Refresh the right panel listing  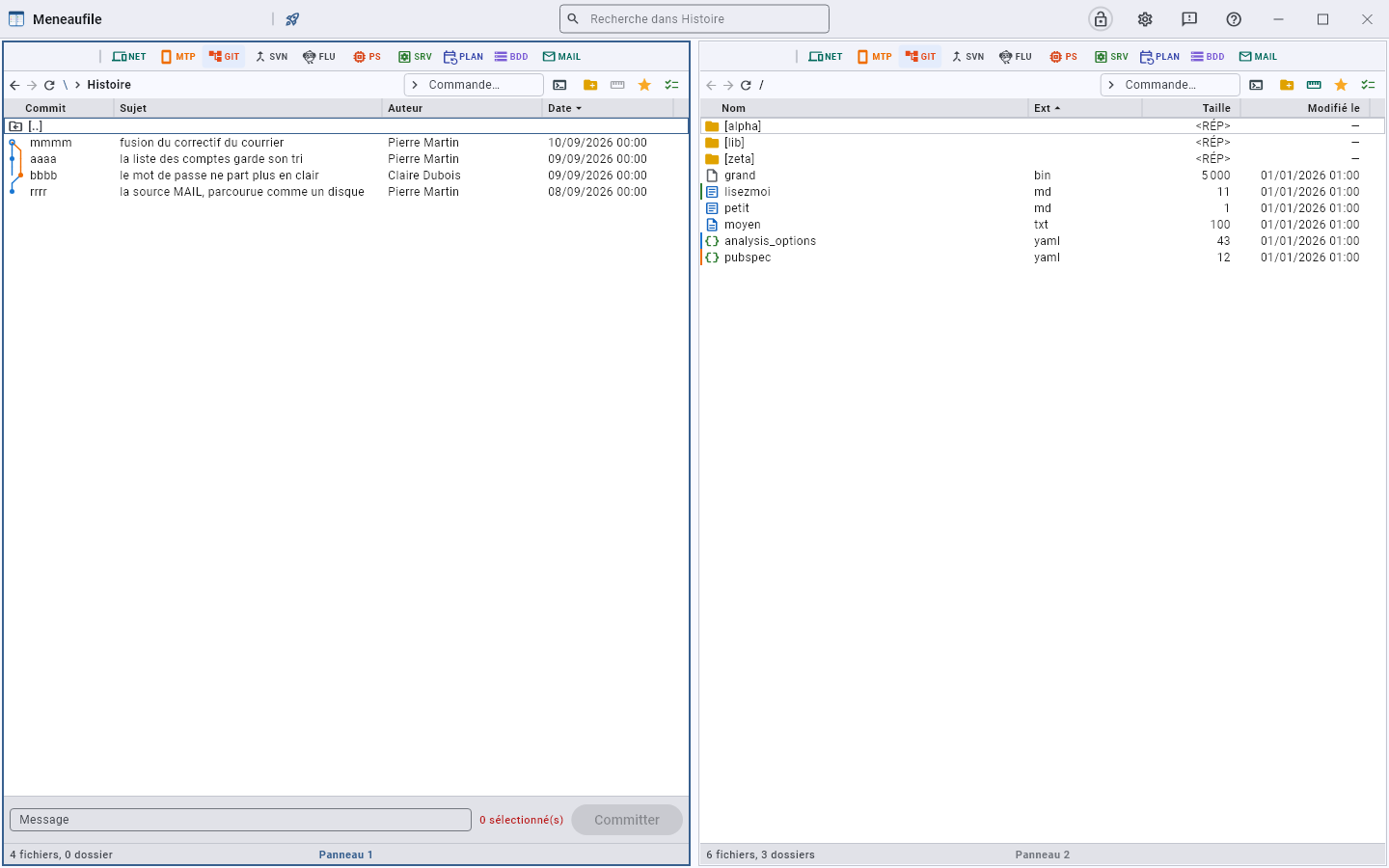click(746, 85)
